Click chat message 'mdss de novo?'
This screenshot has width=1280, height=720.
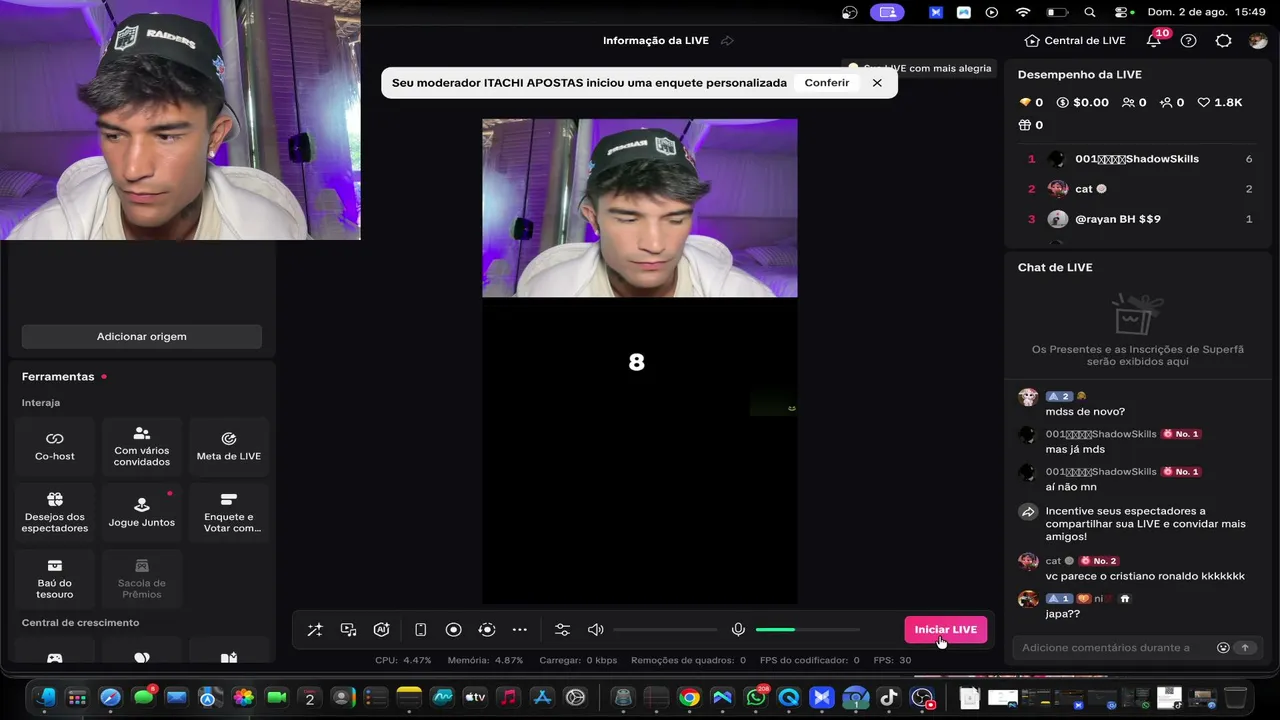1085,412
